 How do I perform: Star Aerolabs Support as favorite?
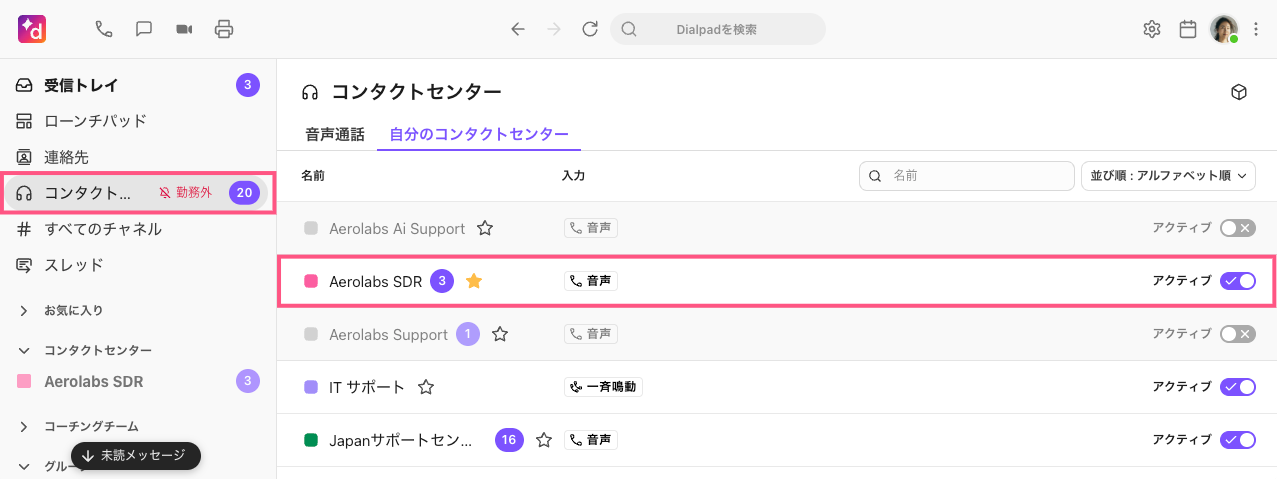pos(500,334)
